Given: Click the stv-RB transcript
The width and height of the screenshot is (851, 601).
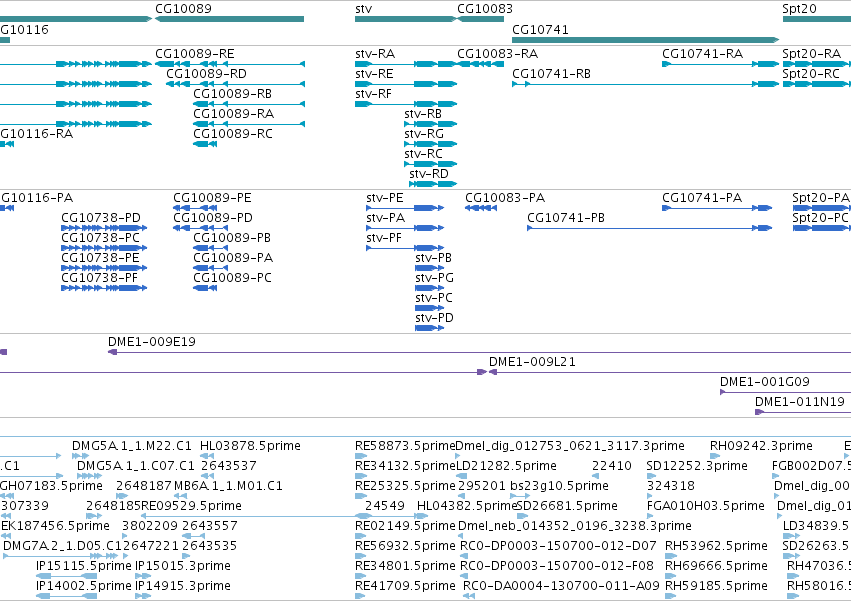Looking at the screenshot, I should [x=430, y=124].
